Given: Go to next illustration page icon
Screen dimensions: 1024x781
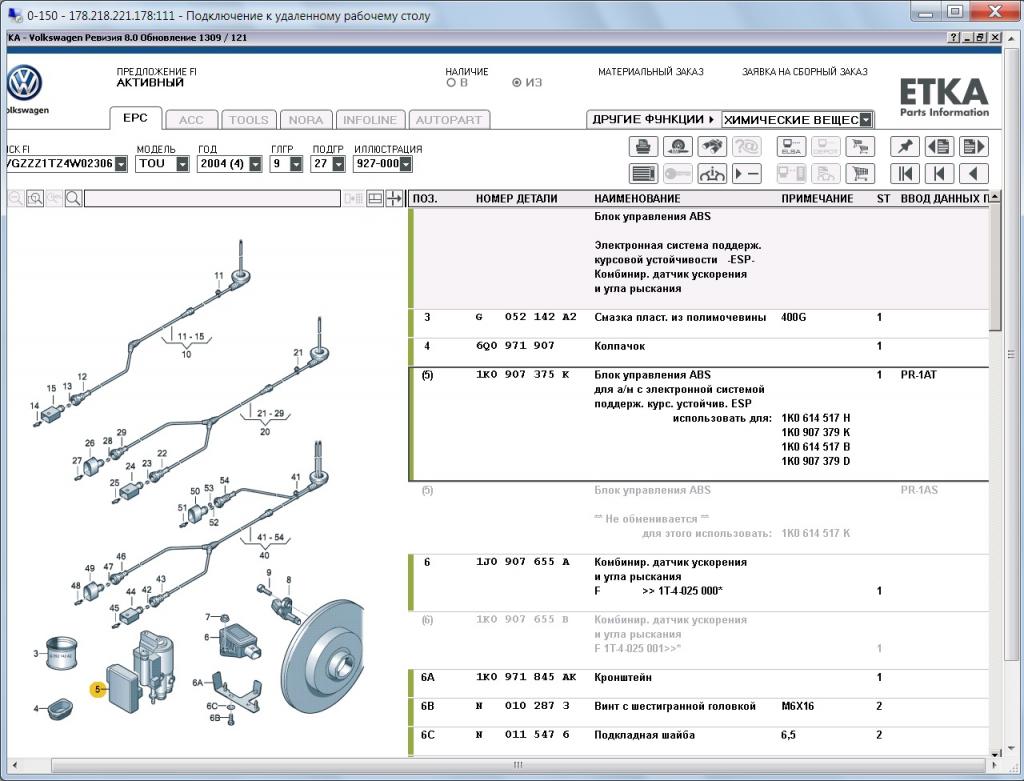Looking at the screenshot, I should [x=974, y=146].
